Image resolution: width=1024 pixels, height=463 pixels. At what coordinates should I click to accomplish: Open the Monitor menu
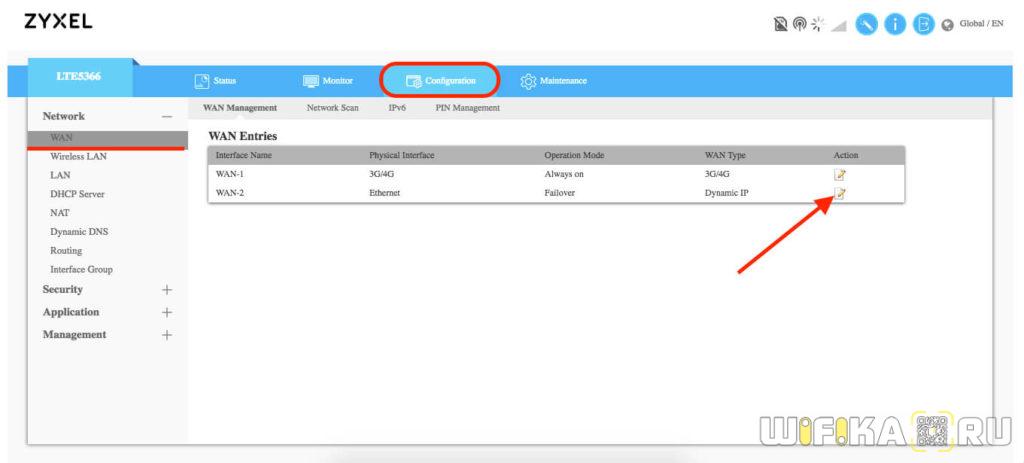pos(328,80)
